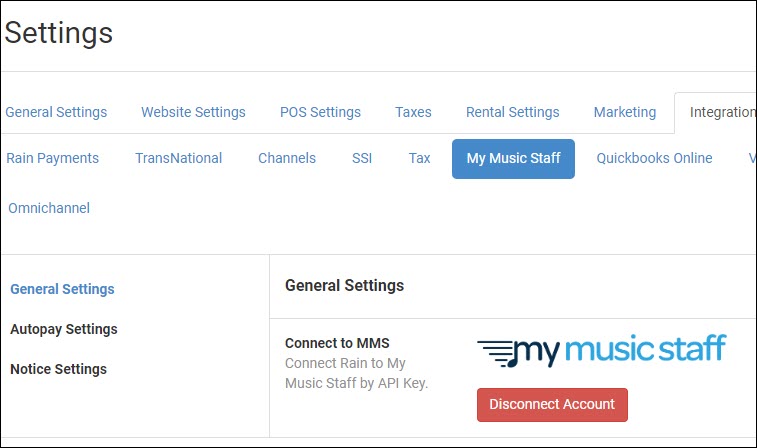
Task: Open the SSI integration tab
Action: pos(362,158)
